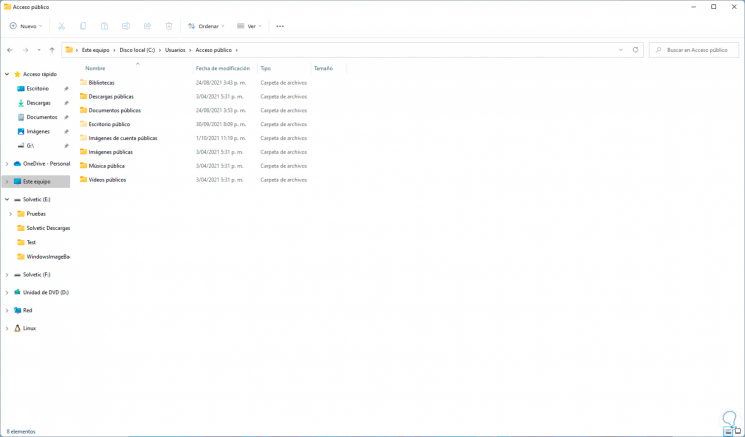Collapse the Acceso rápido section
This screenshot has height=437, width=745.
coord(7,75)
